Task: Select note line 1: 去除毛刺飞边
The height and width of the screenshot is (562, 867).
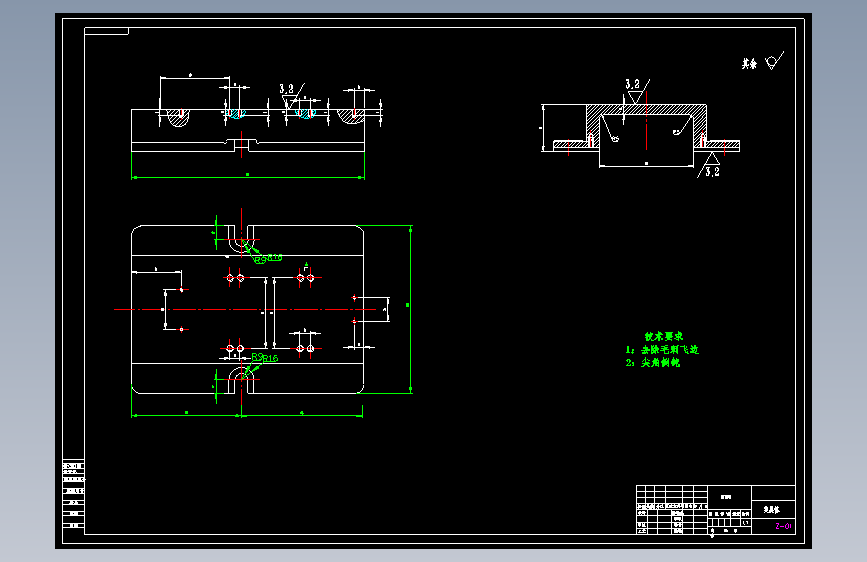Action: pyautogui.click(x=662, y=350)
